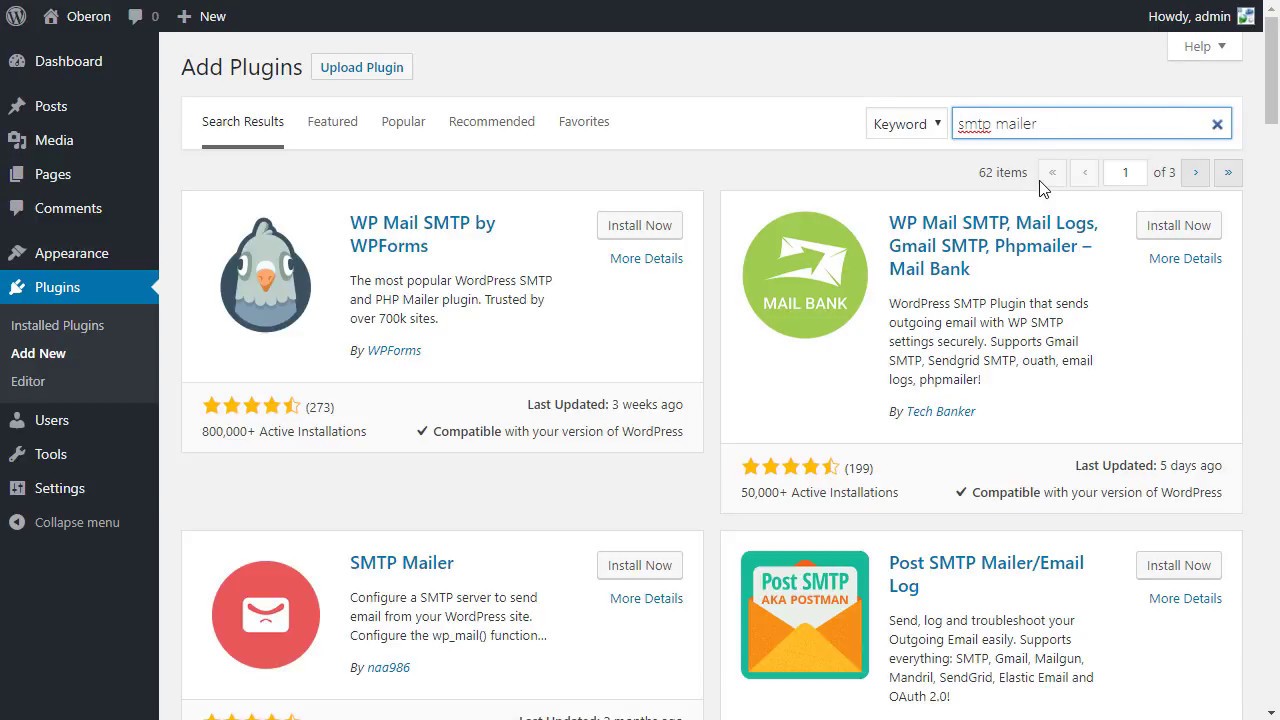Screen dimensions: 1280x720
Task: Clear the plugin search with the X icon
Action: [x=1217, y=124]
